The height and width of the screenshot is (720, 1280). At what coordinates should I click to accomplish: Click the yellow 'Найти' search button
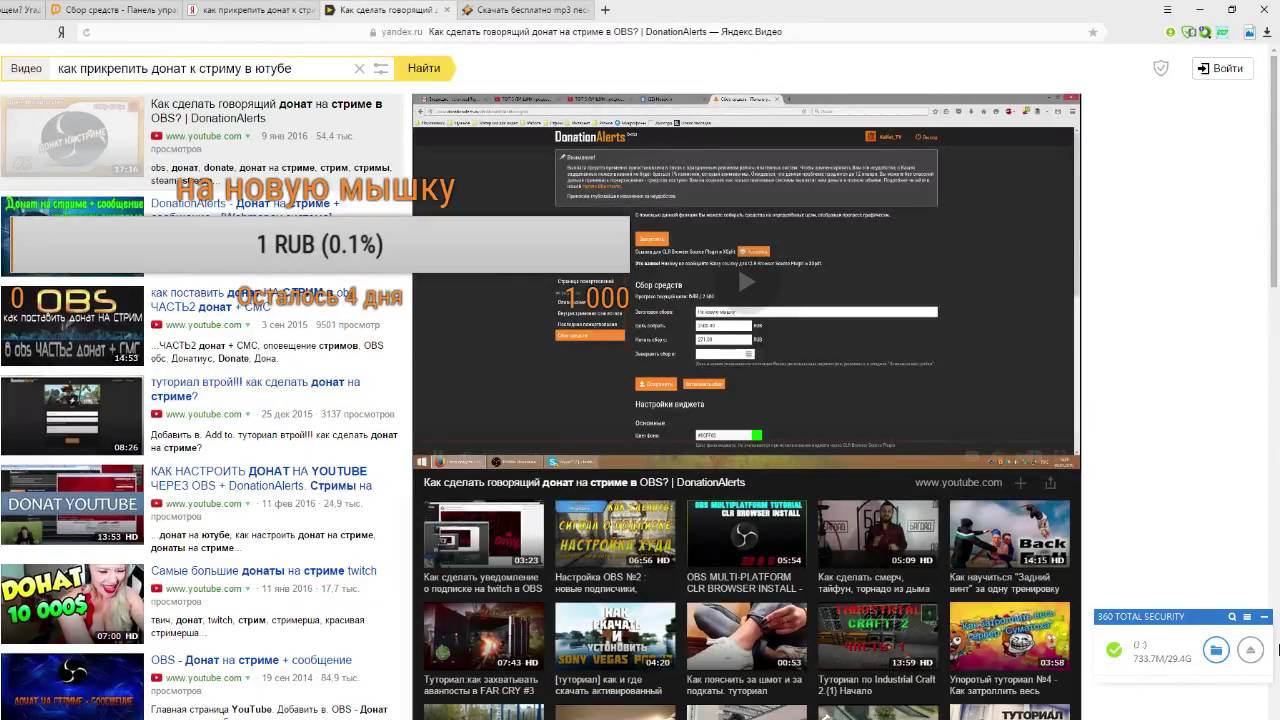424,68
